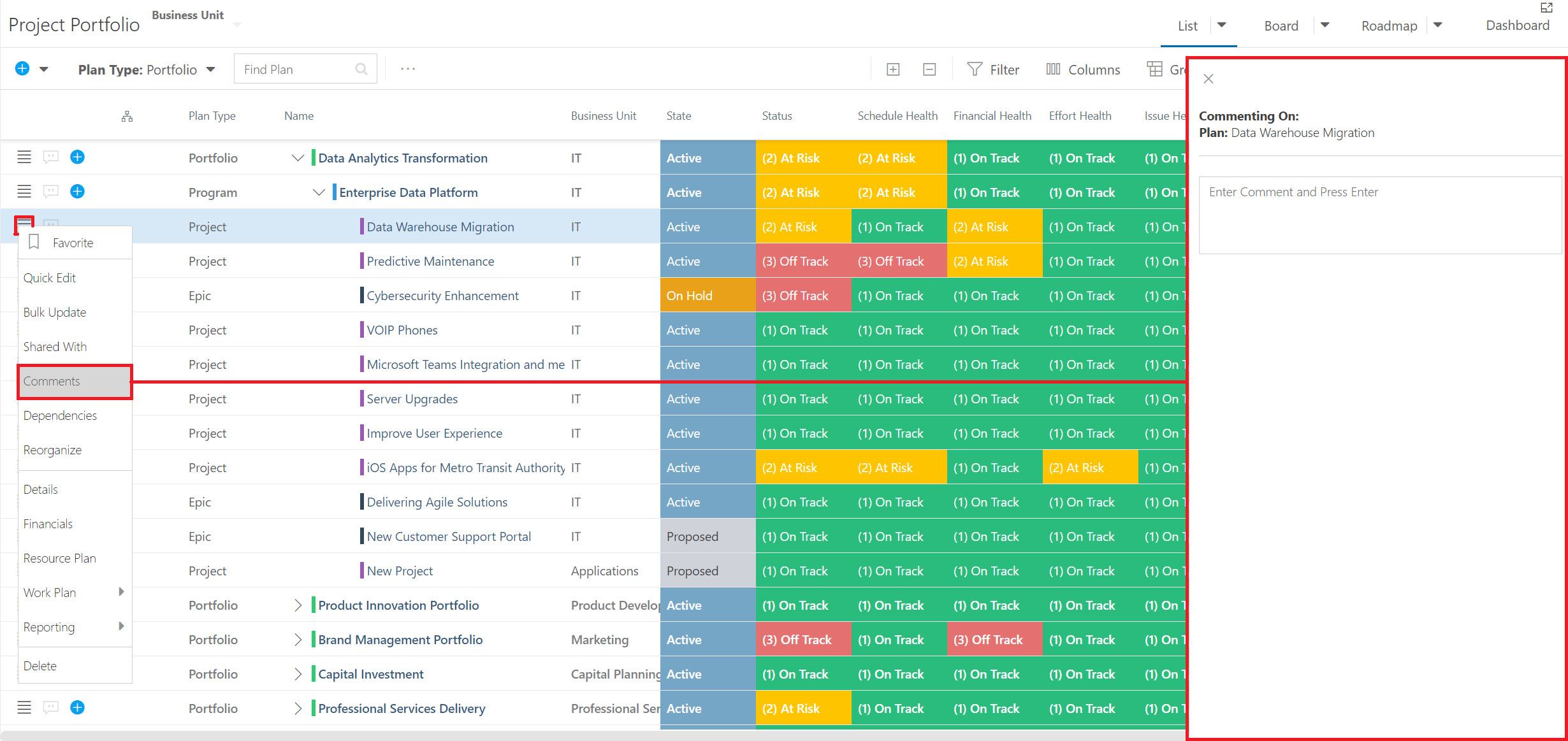Click the pop-out external window icon above Dashboard
1568x741 pixels.
(x=1547, y=8)
